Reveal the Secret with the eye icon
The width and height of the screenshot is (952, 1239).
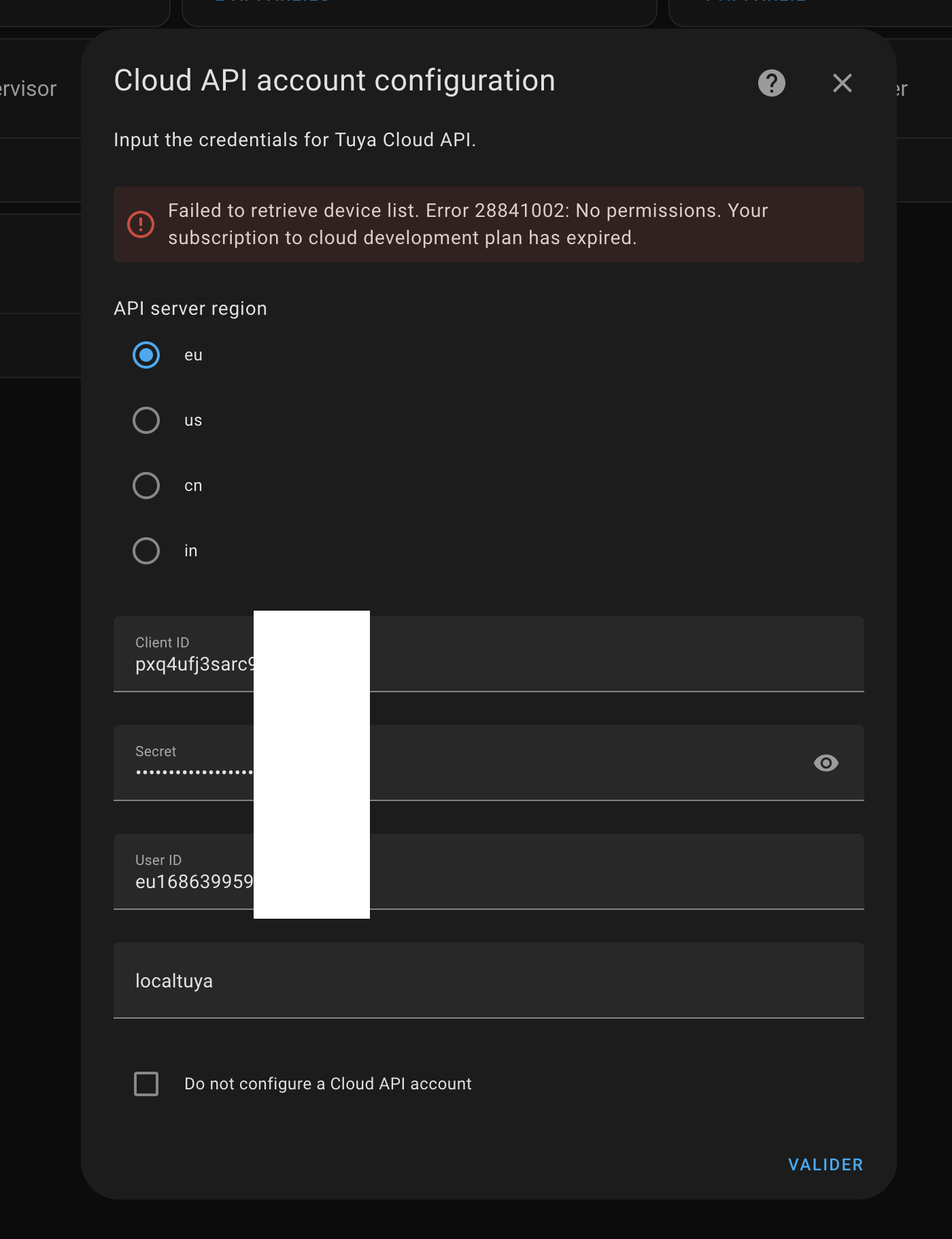[x=826, y=763]
